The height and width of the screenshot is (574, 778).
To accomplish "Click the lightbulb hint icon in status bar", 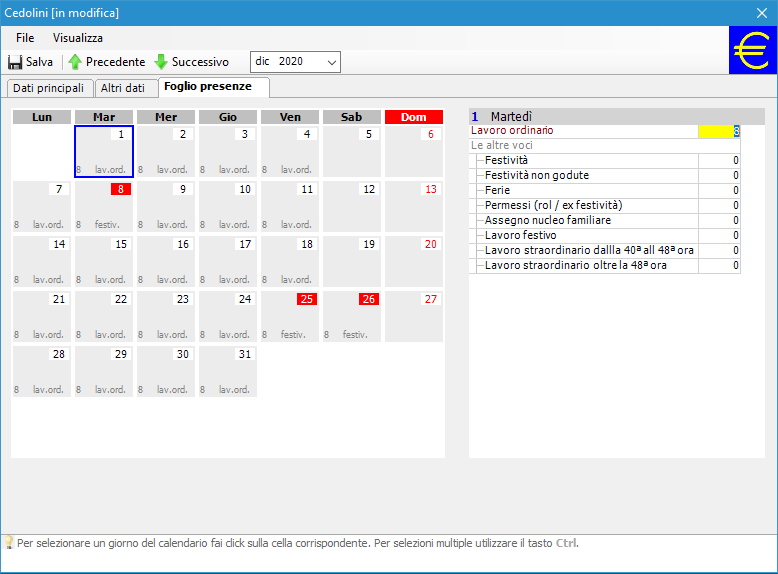I will [x=8, y=543].
